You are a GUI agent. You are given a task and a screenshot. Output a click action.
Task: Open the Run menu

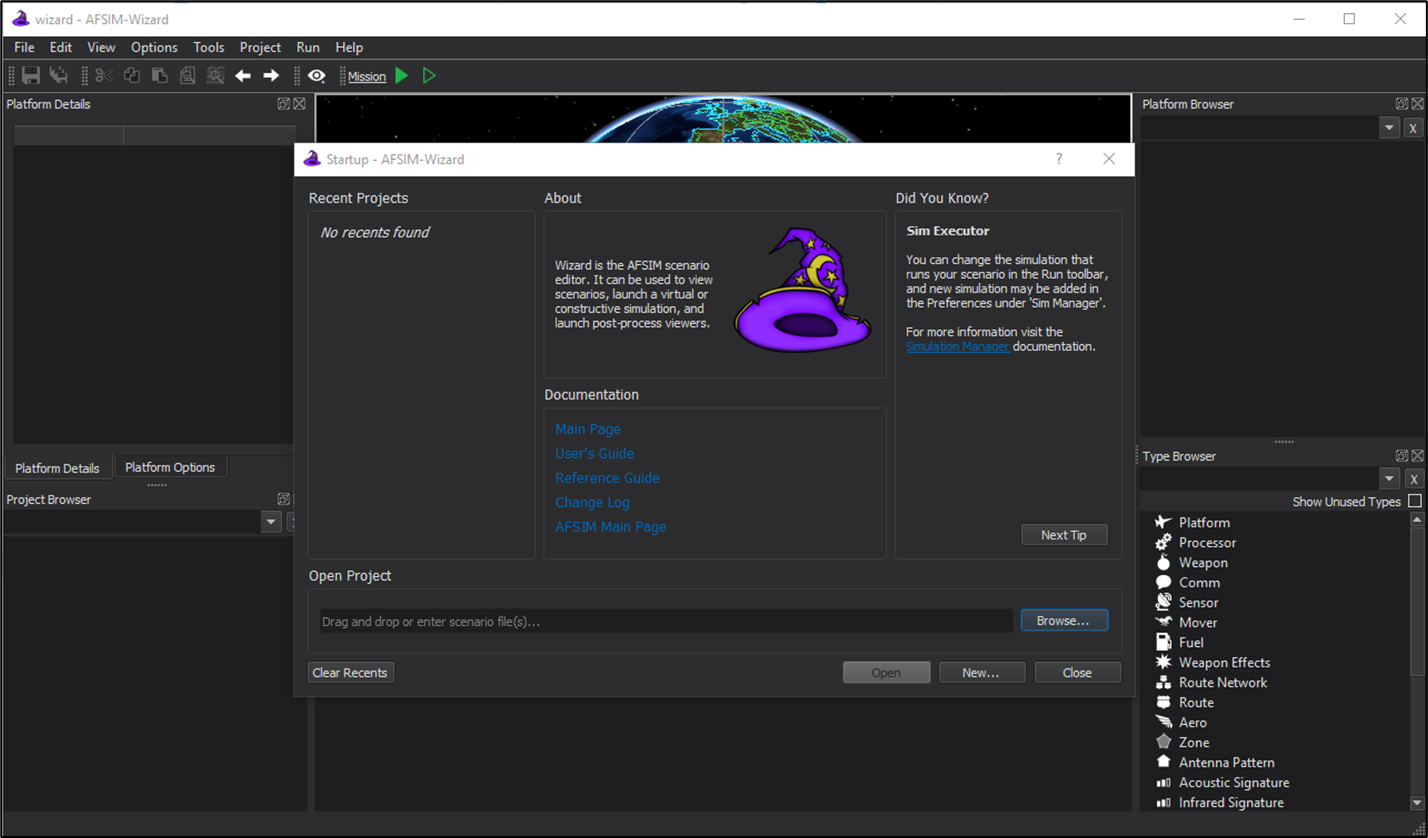(x=308, y=47)
